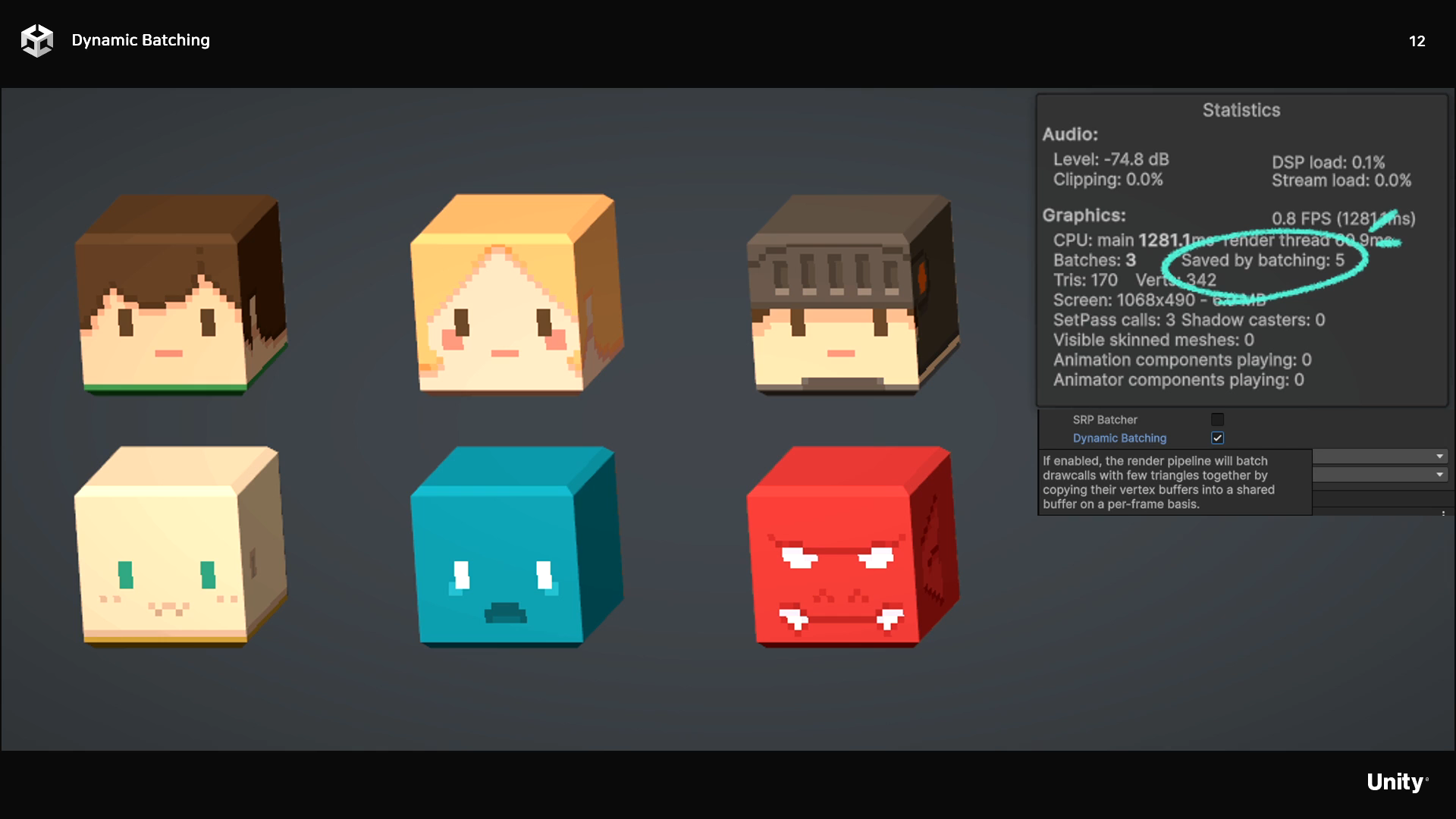Select the knight helmet cube head

click(850, 296)
